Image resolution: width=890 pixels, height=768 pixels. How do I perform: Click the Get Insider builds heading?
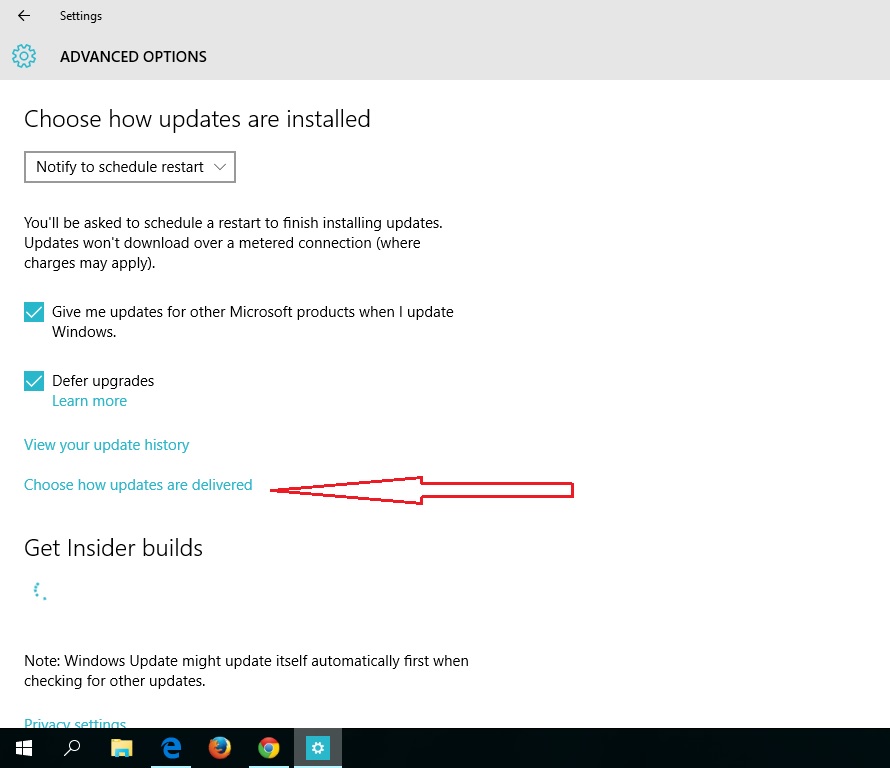point(113,548)
